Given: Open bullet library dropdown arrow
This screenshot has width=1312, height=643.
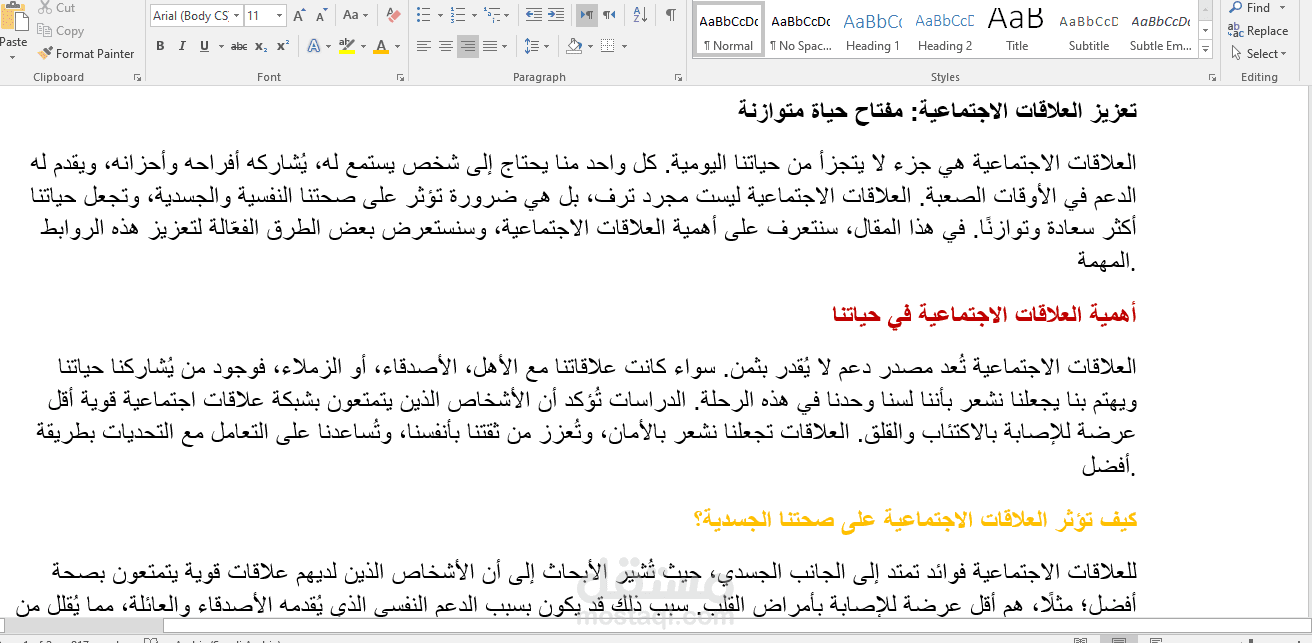Looking at the screenshot, I should pyautogui.click(x=439, y=15).
